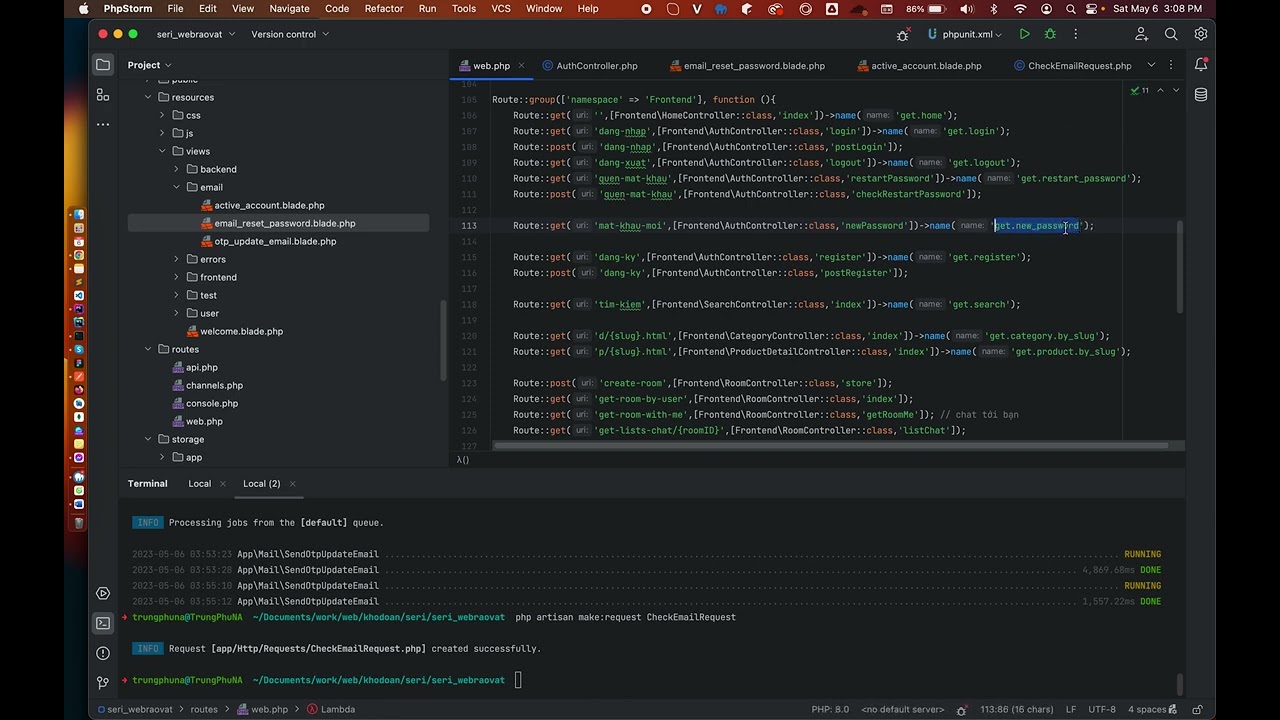Open the Project tool window icon
The height and width of the screenshot is (720, 1280).
pyautogui.click(x=103, y=65)
